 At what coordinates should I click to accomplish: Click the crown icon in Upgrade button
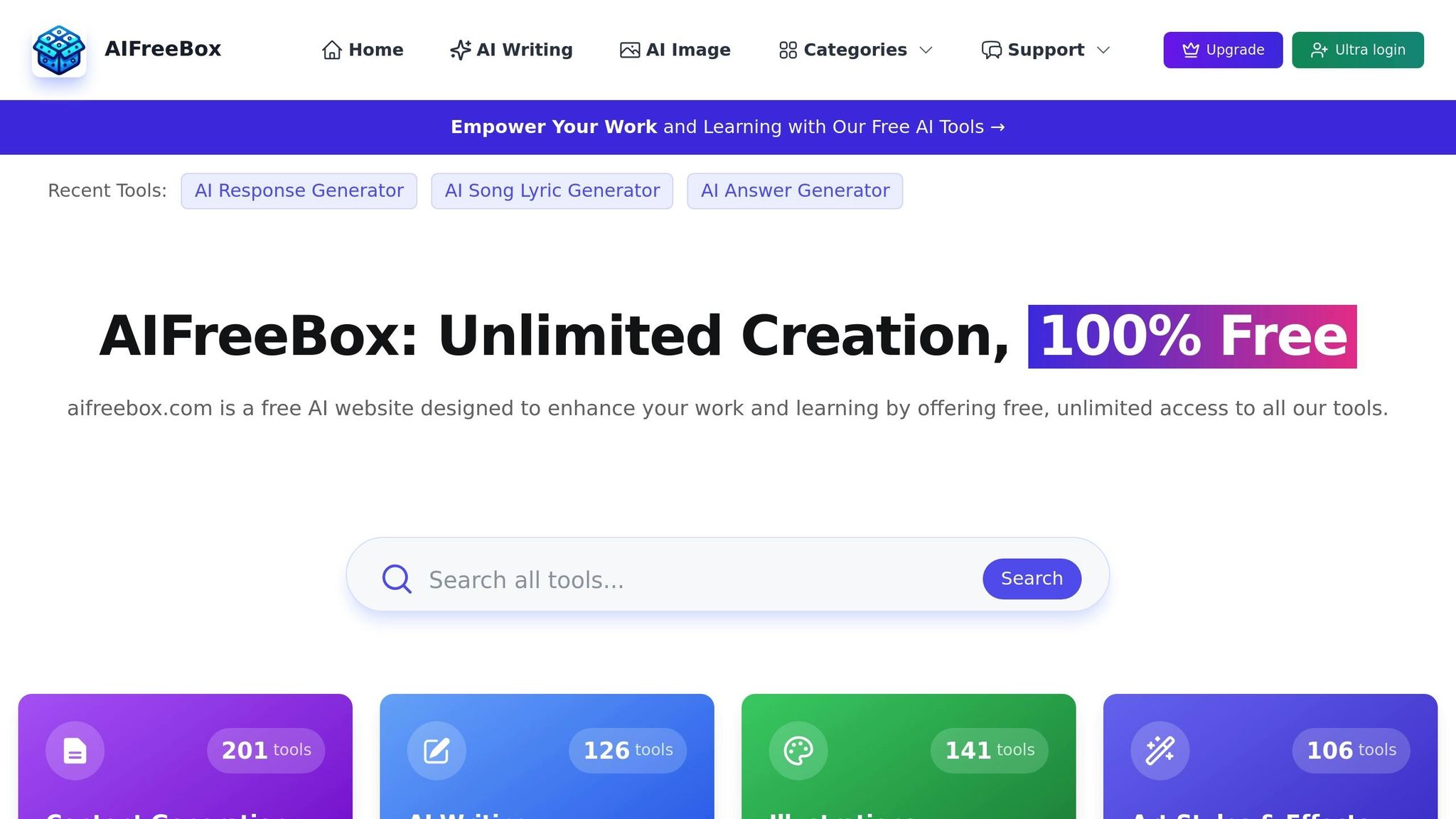pos(1191,50)
